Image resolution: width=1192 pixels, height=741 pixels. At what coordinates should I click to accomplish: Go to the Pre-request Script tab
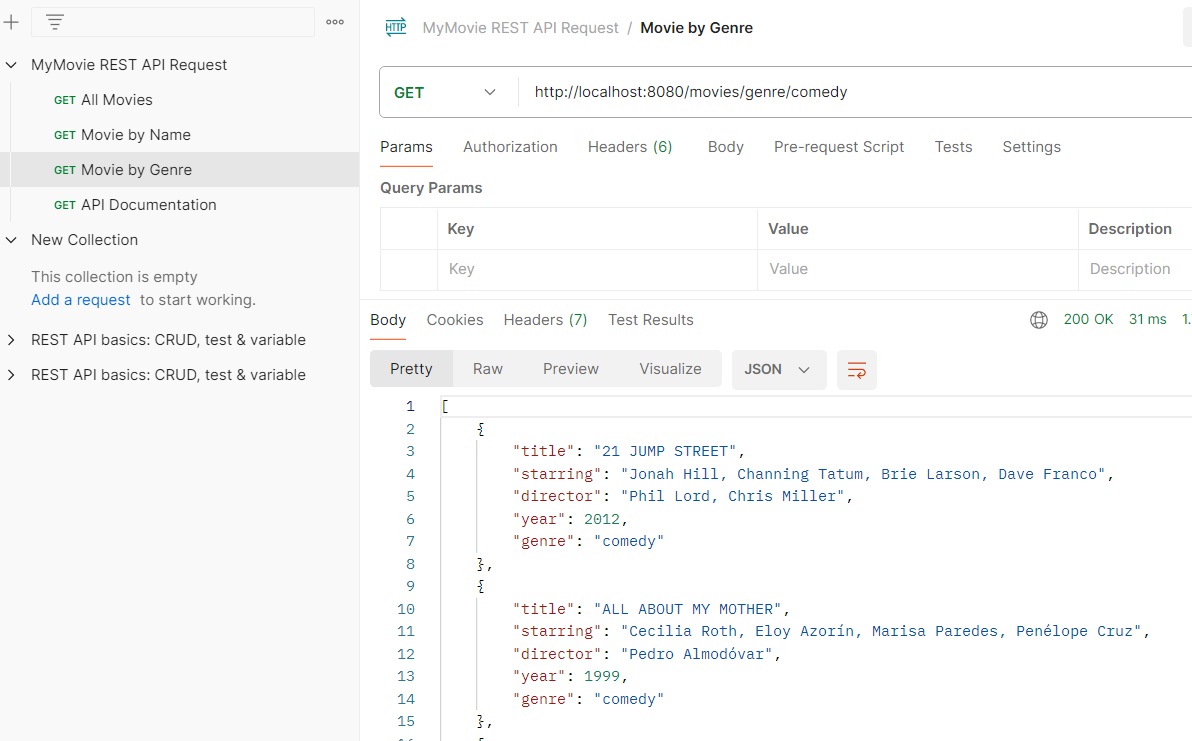[x=839, y=147]
